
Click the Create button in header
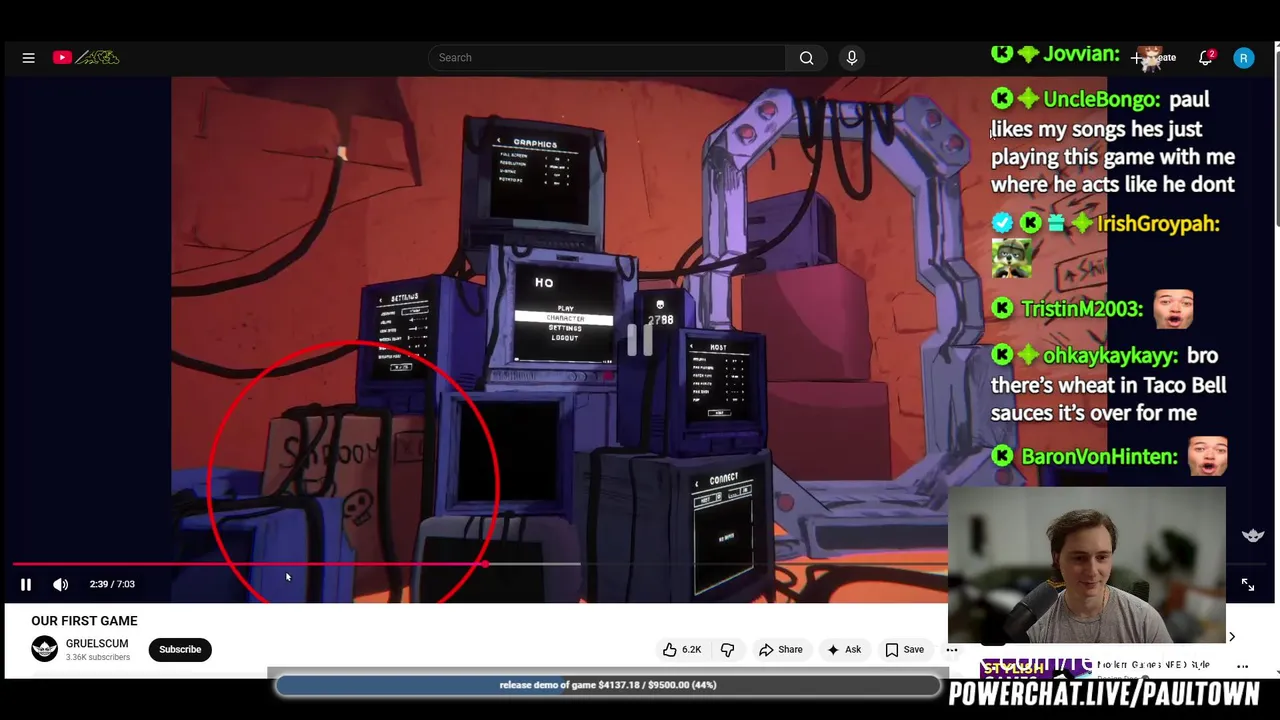(x=1155, y=58)
